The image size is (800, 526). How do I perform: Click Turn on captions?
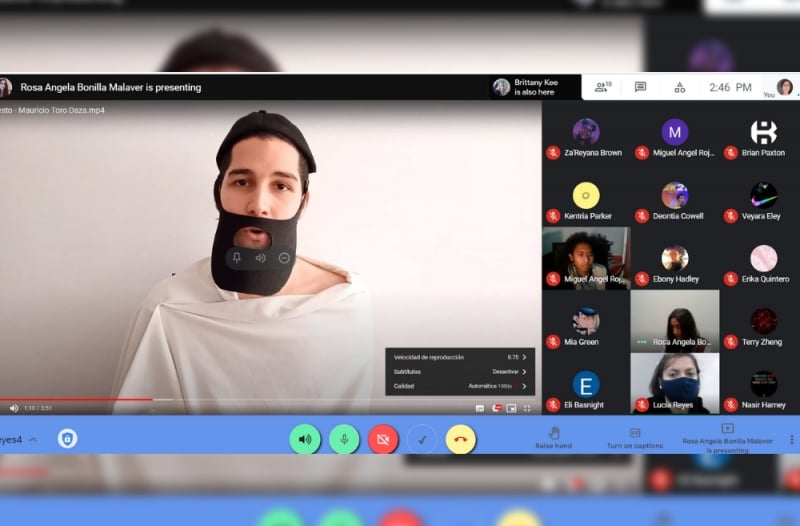(x=634, y=437)
